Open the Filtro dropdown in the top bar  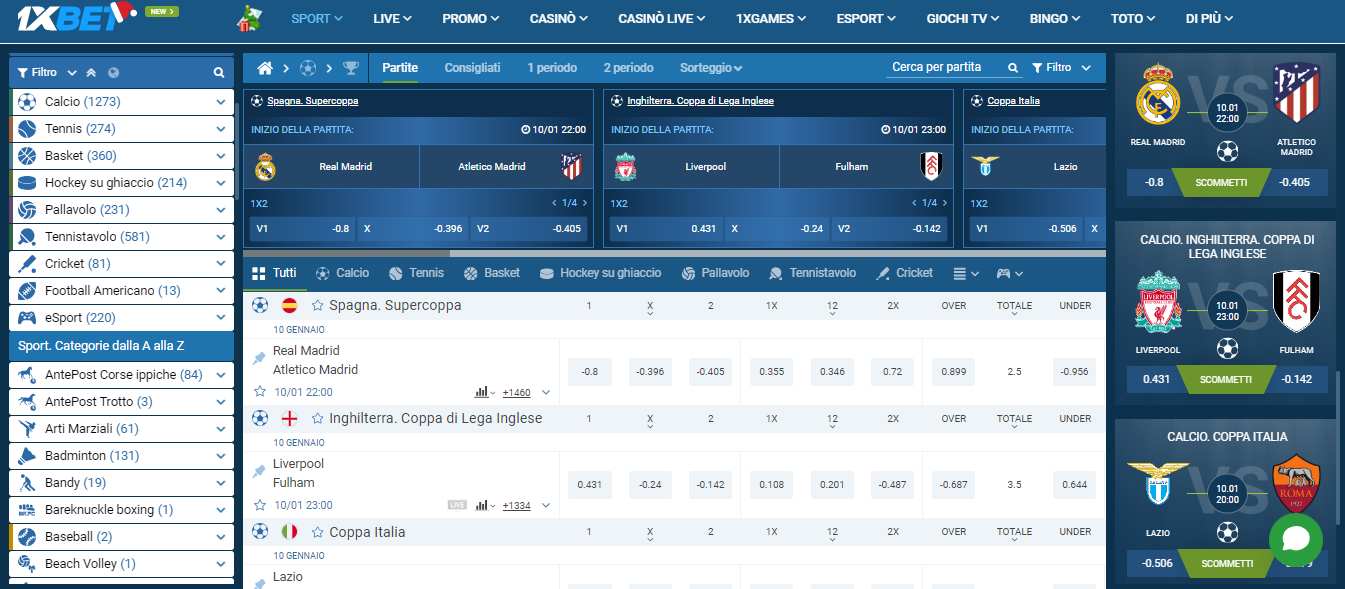[x=1062, y=68]
